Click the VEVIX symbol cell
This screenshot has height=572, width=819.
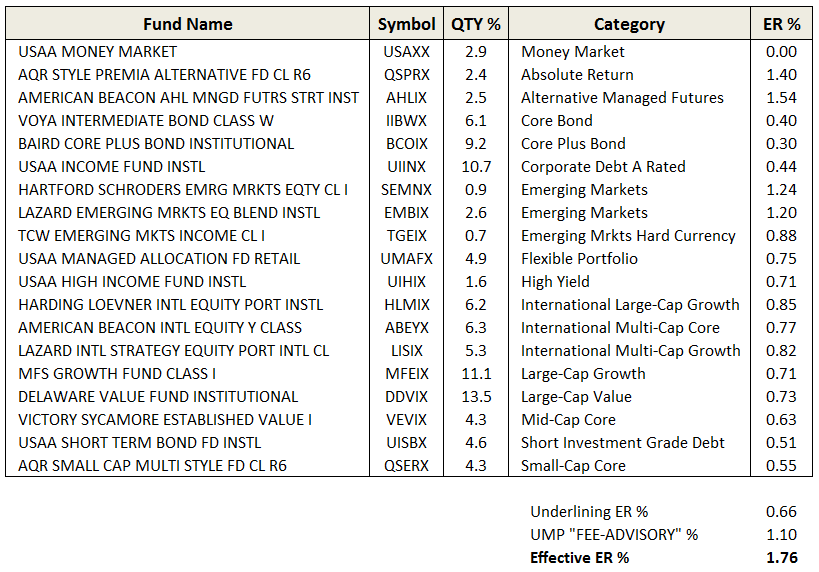point(406,420)
